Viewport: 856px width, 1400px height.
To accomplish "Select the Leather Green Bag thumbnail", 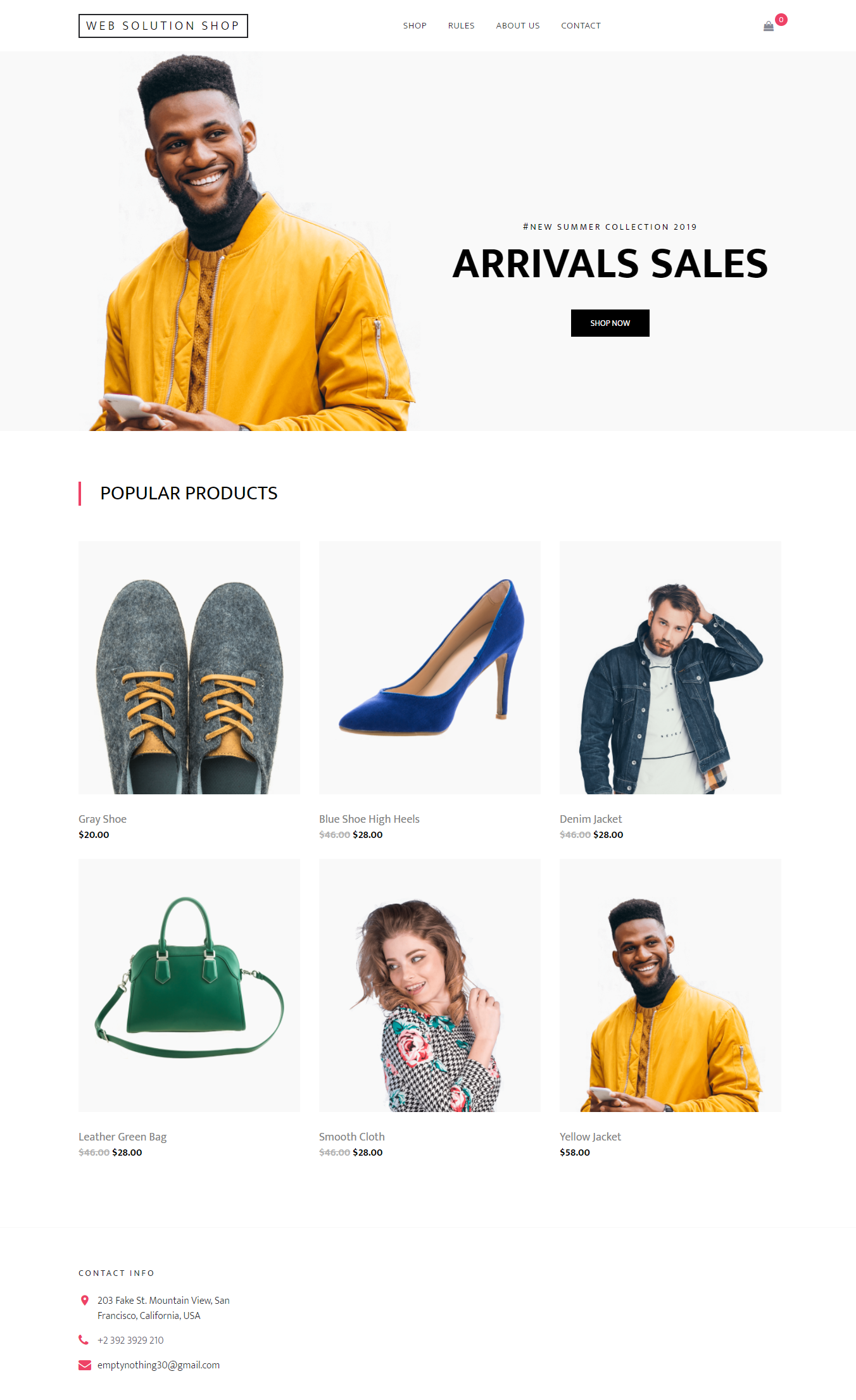I will click(189, 985).
